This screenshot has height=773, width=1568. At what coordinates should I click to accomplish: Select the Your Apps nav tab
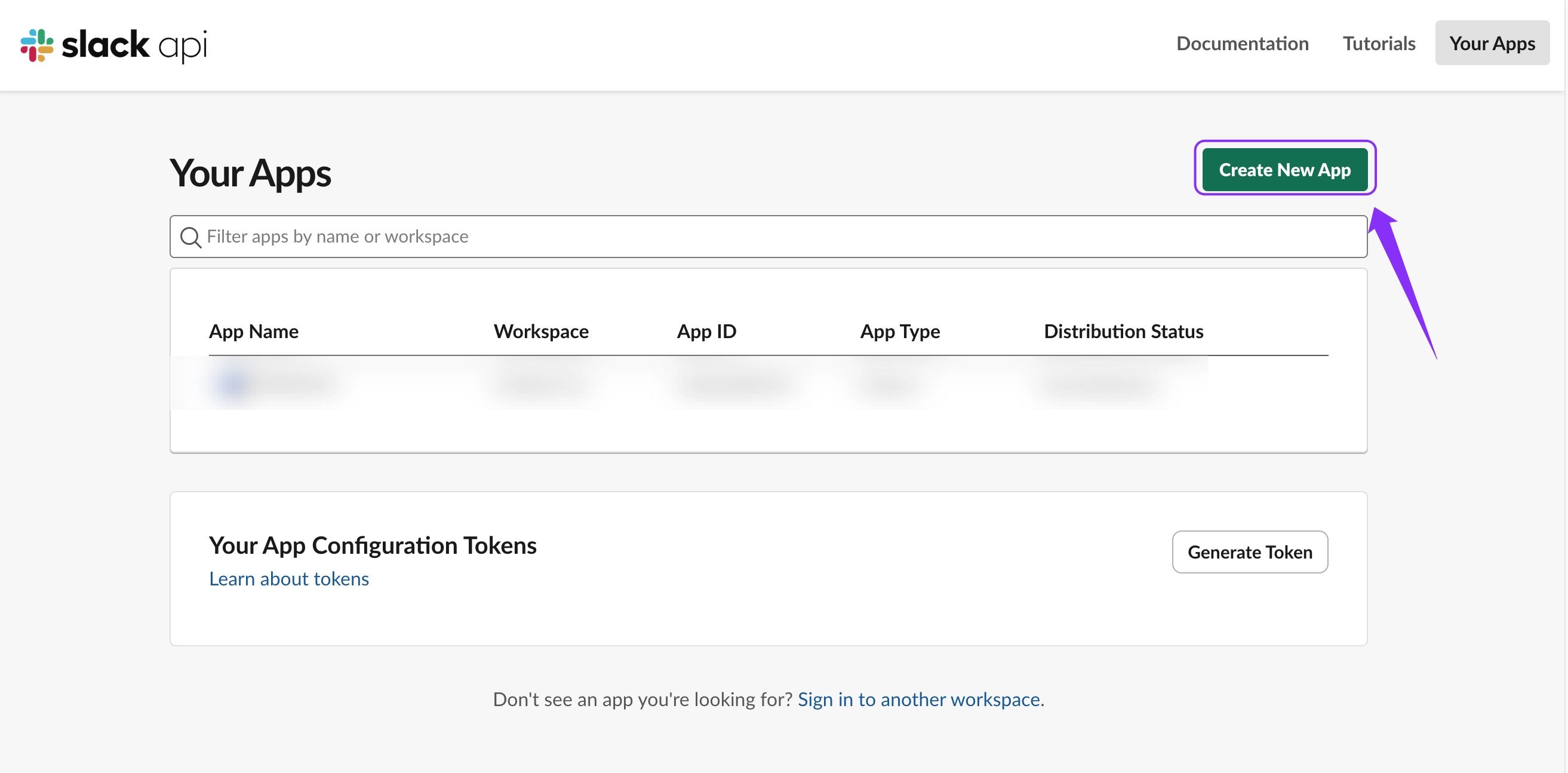tap(1492, 43)
